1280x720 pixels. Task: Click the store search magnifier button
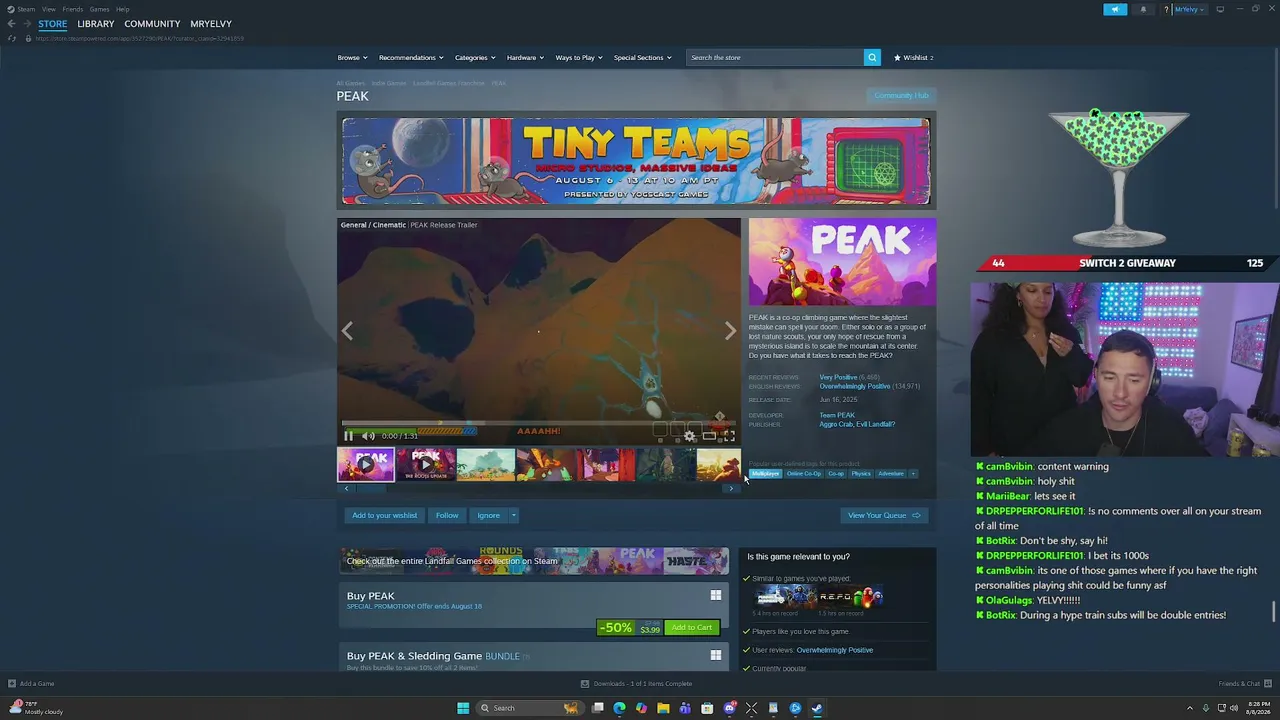(872, 57)
